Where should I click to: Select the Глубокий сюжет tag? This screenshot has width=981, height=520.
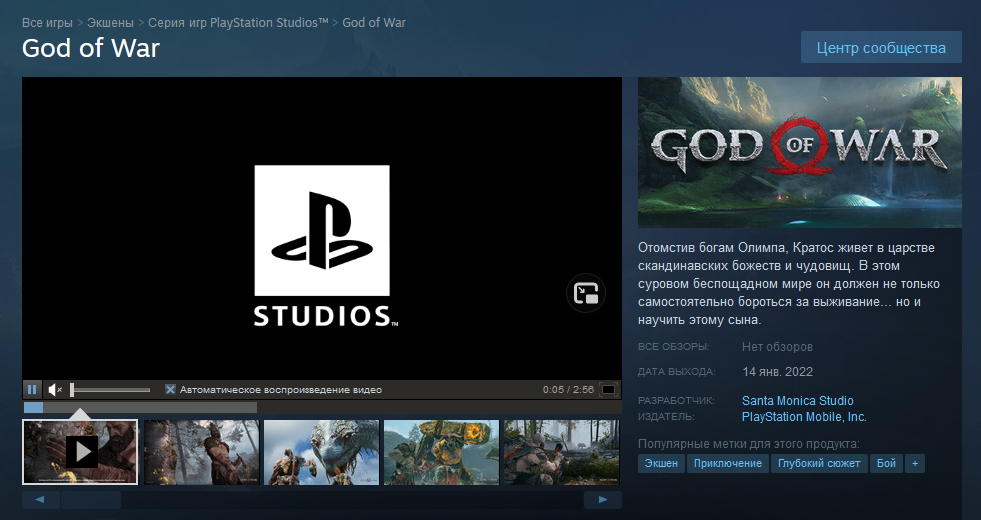coord(819,464)
